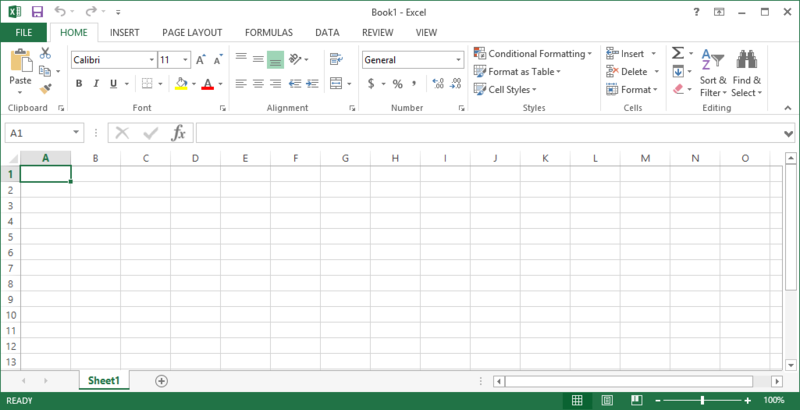Toggle Top Align for cells
This screenshot has height=410, width=800.
[241, 59]
